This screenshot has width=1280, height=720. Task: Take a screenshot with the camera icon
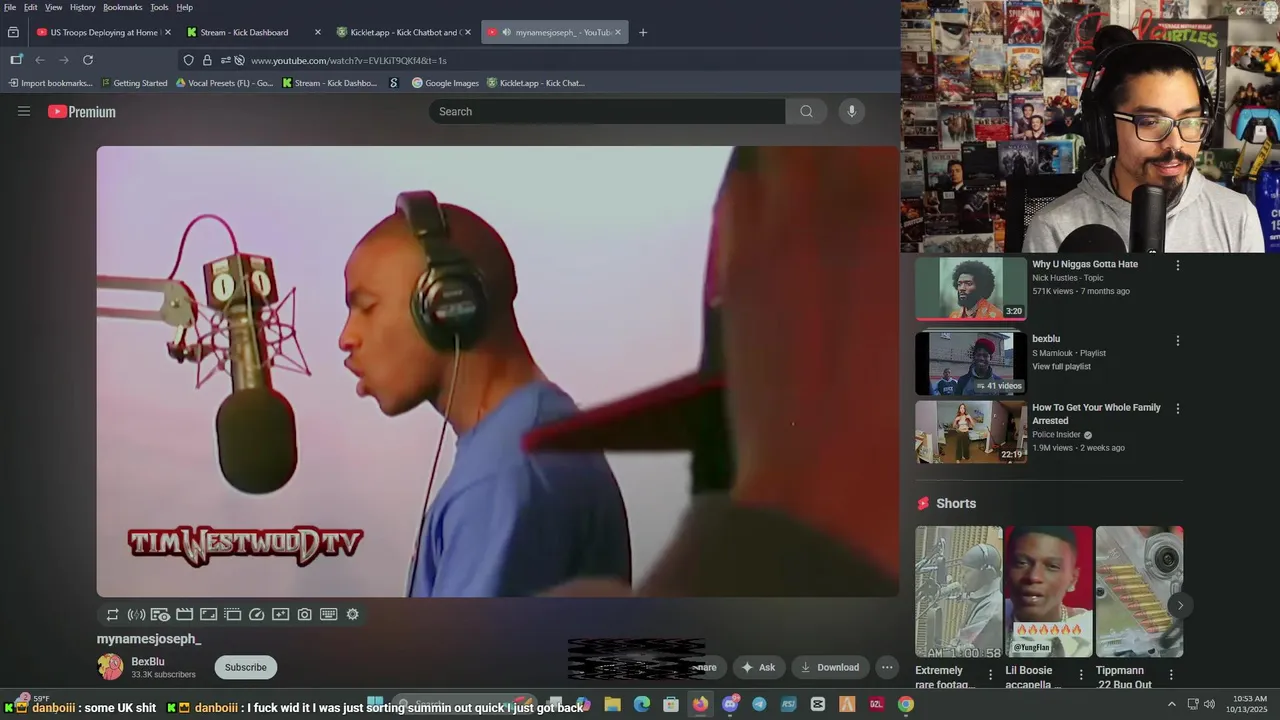pos(304,614)
